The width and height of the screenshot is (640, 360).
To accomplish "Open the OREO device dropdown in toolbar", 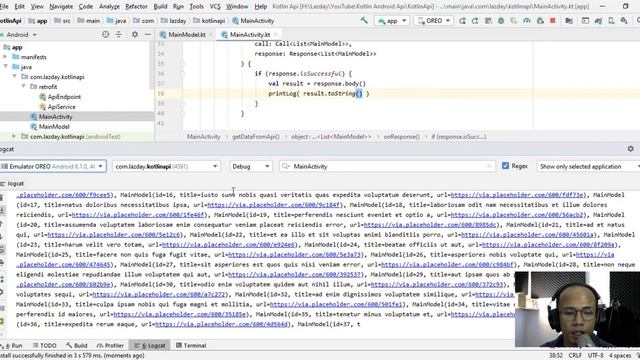I will (434, 20).
